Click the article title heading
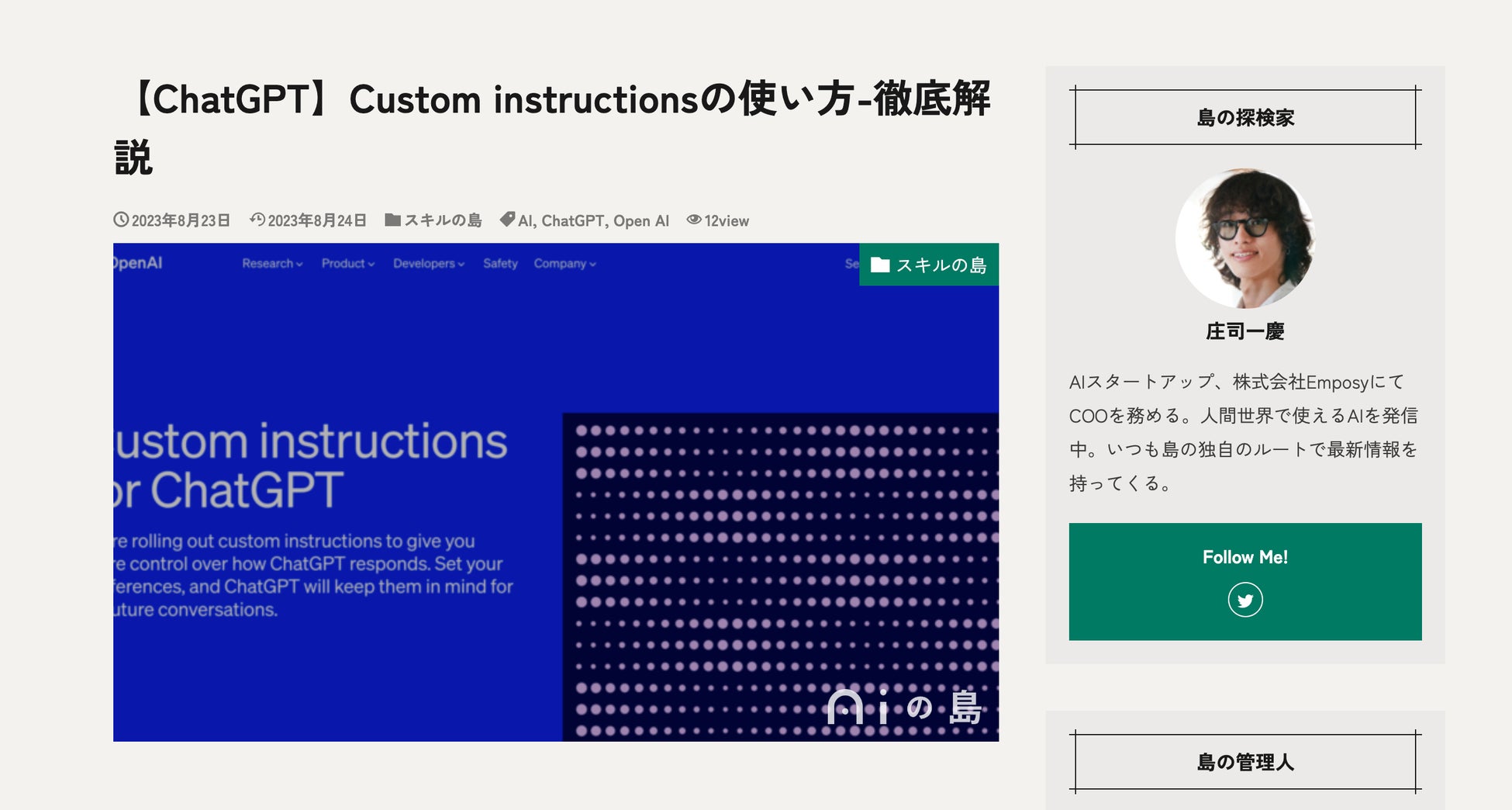 click(x=552, y=128)
